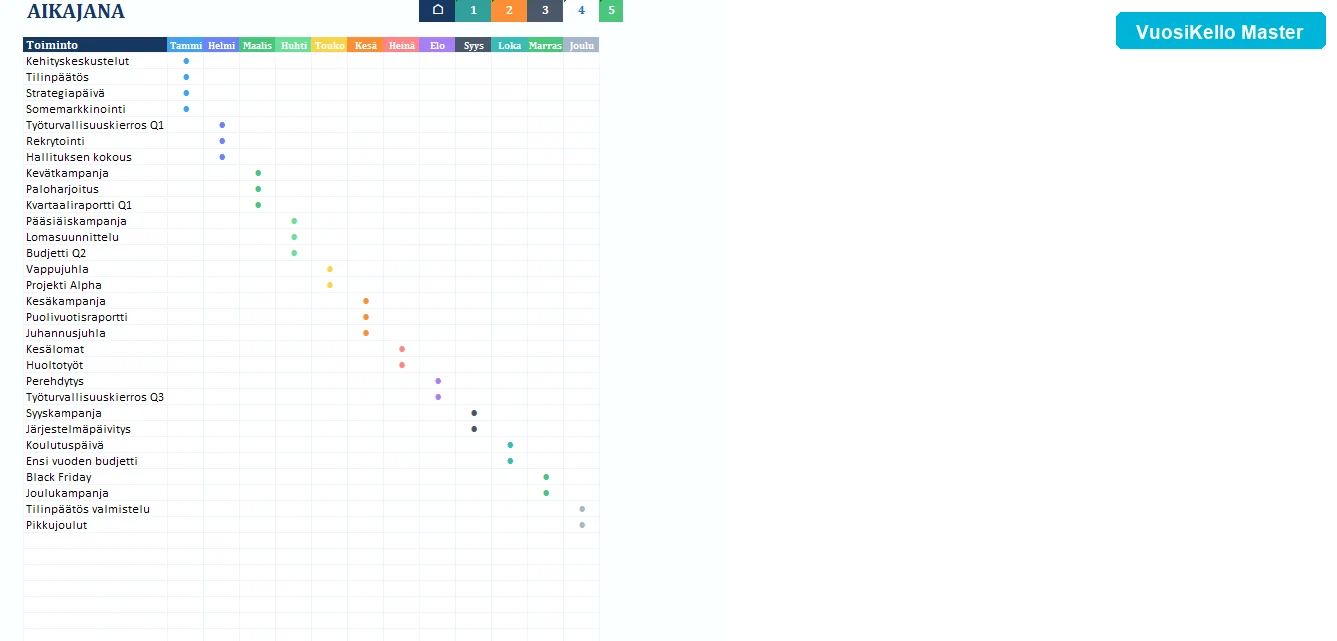Click the VuosiKello Master button

[1220, 32]
